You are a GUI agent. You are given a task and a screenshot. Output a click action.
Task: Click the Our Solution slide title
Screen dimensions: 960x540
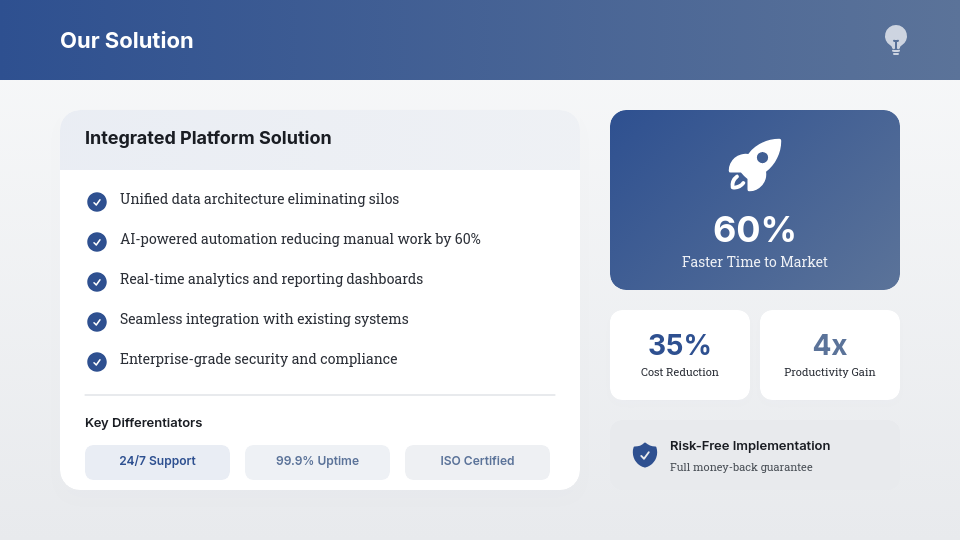tap(126, 41)
